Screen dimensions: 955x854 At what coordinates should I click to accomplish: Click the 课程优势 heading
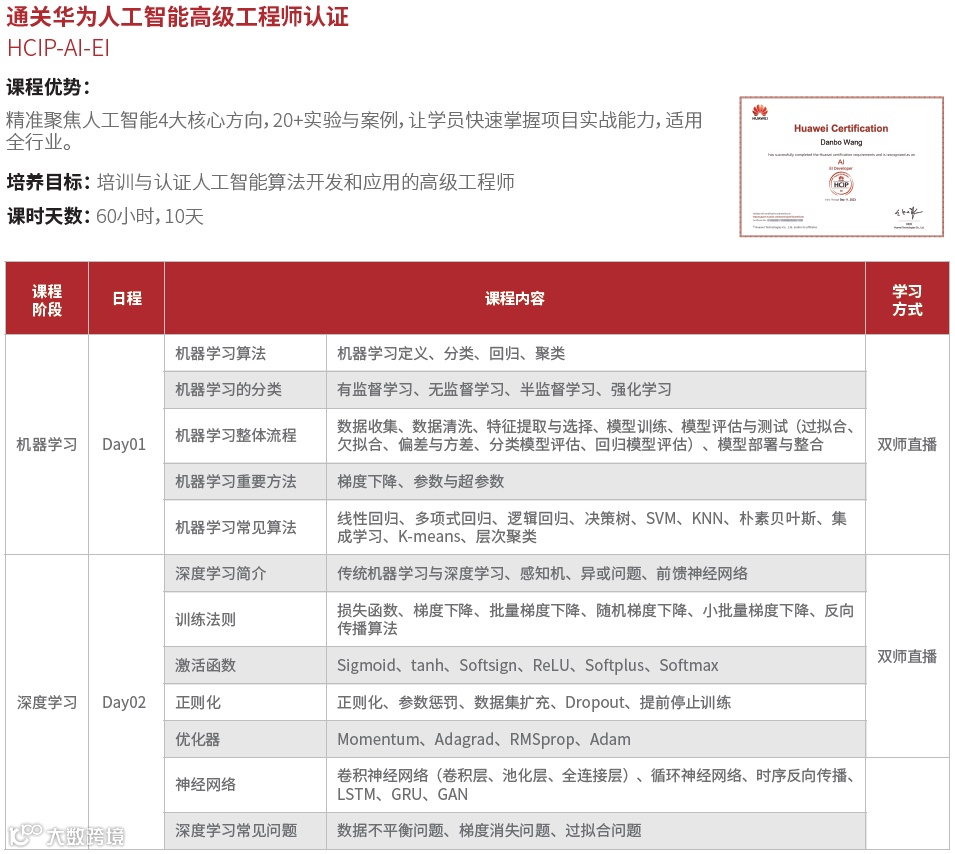point(48,87)
